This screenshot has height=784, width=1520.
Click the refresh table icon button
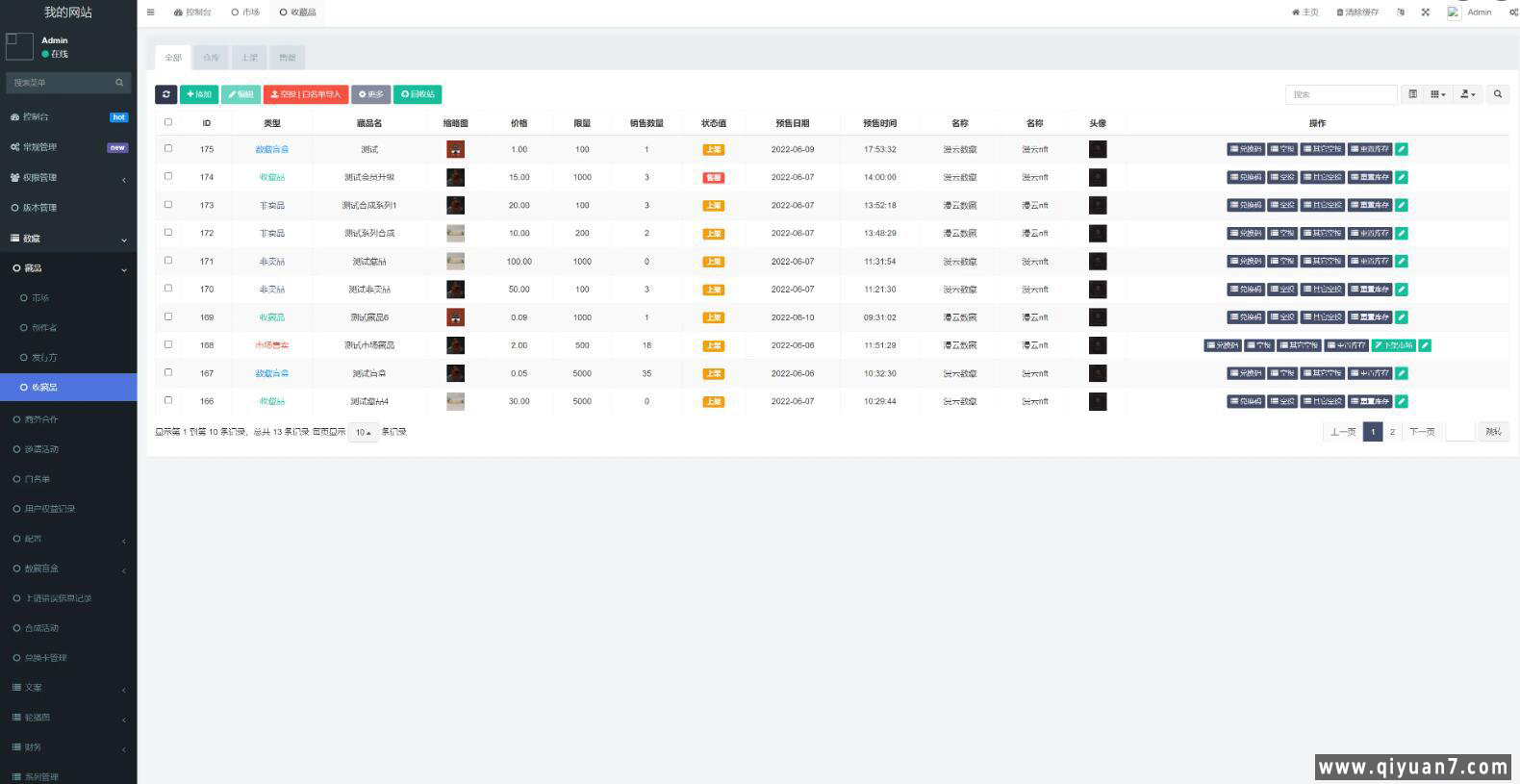(x=165, y=94)
